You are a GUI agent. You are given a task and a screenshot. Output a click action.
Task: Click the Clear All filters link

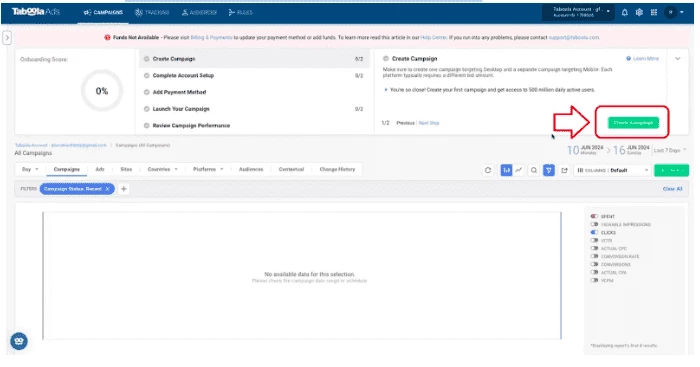click(x=672, y=189)
